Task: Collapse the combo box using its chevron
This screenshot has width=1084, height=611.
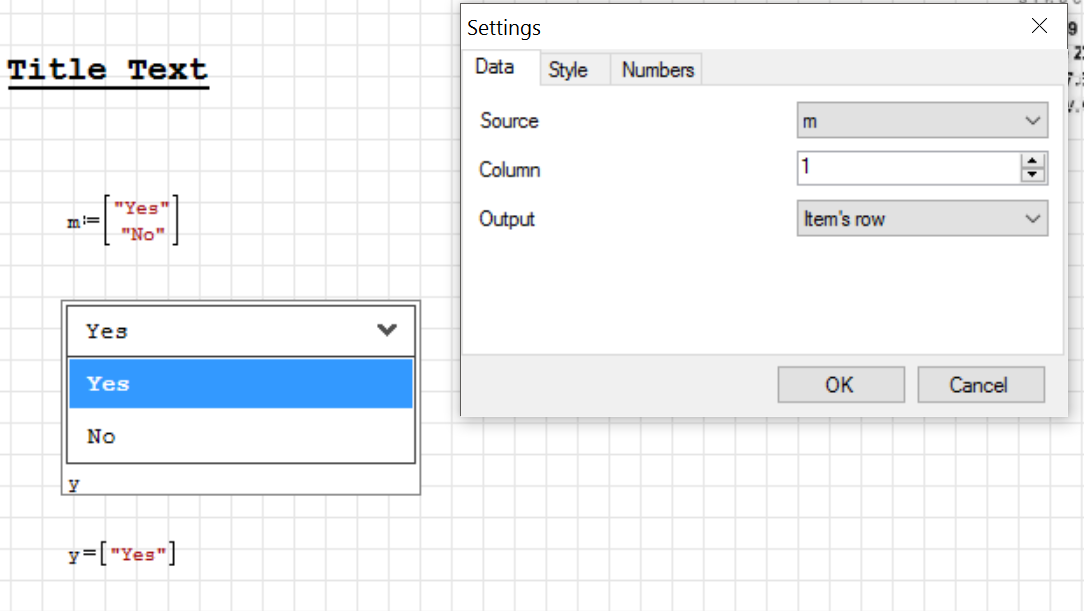Action: coord(387,331)
